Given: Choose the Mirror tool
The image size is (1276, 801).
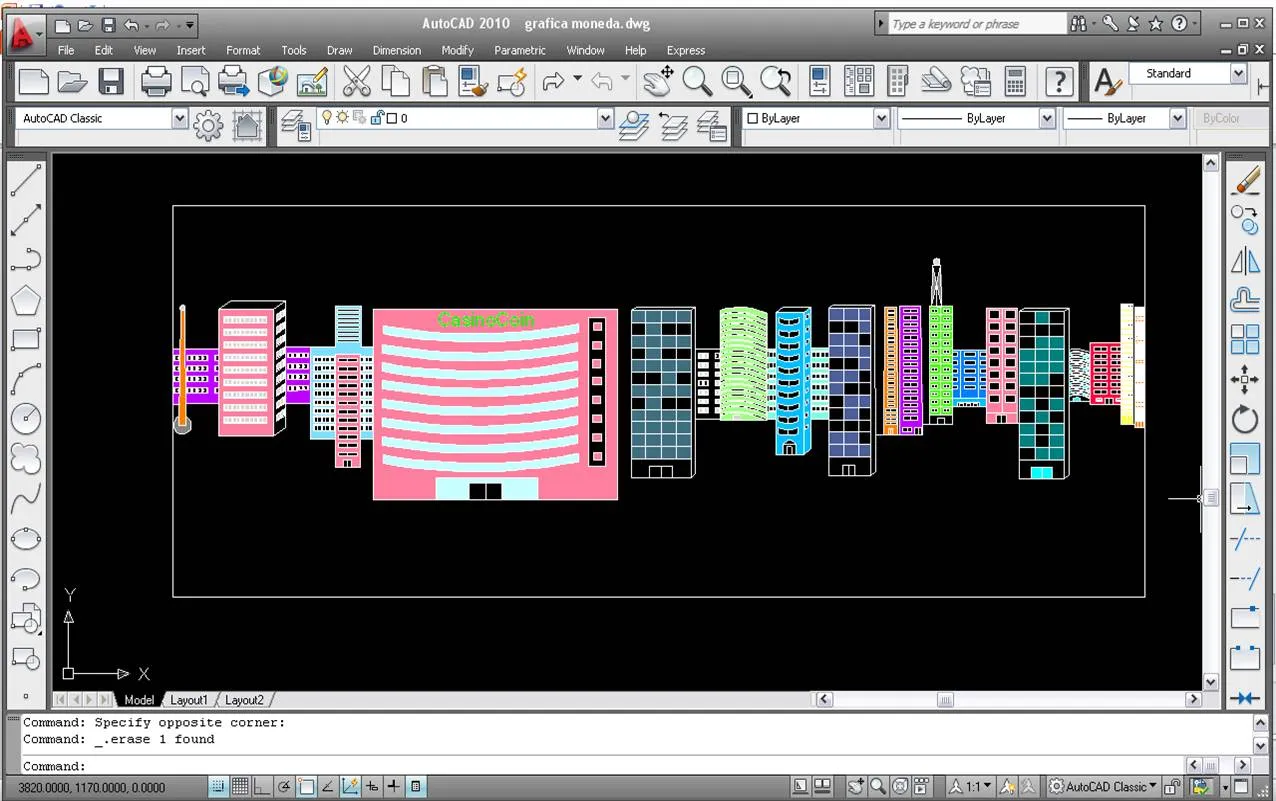Looking at the screenshot, I should pyautogui.click(x=1246, y=261).
